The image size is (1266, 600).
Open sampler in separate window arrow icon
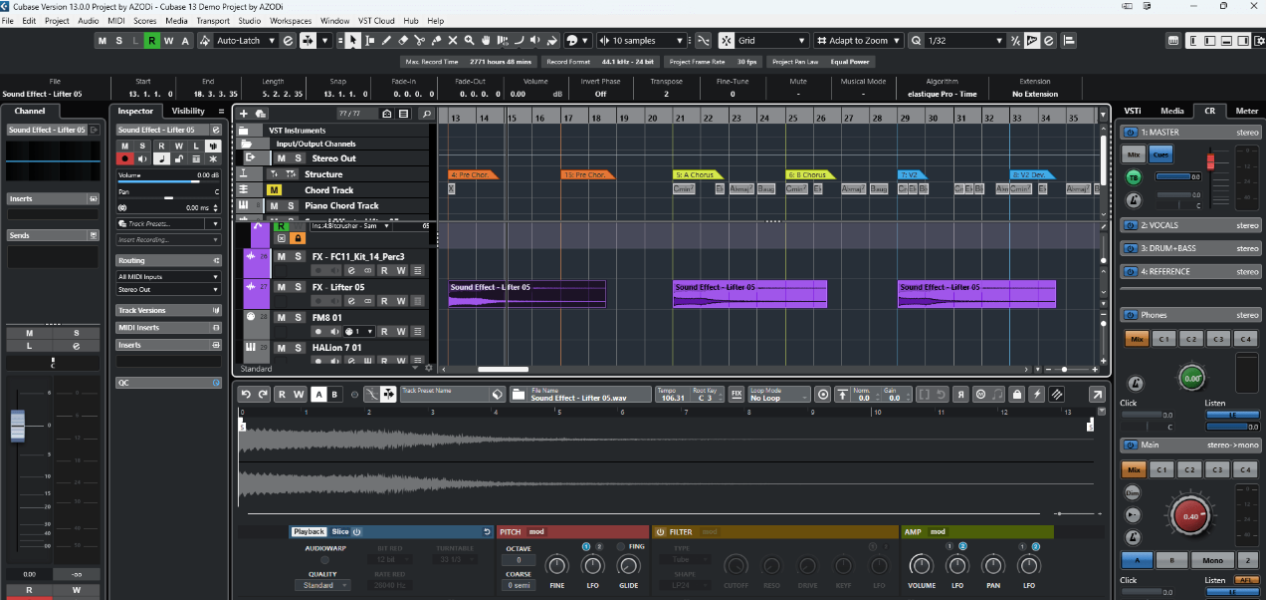pyautogui.click(x=1097, y=394)
